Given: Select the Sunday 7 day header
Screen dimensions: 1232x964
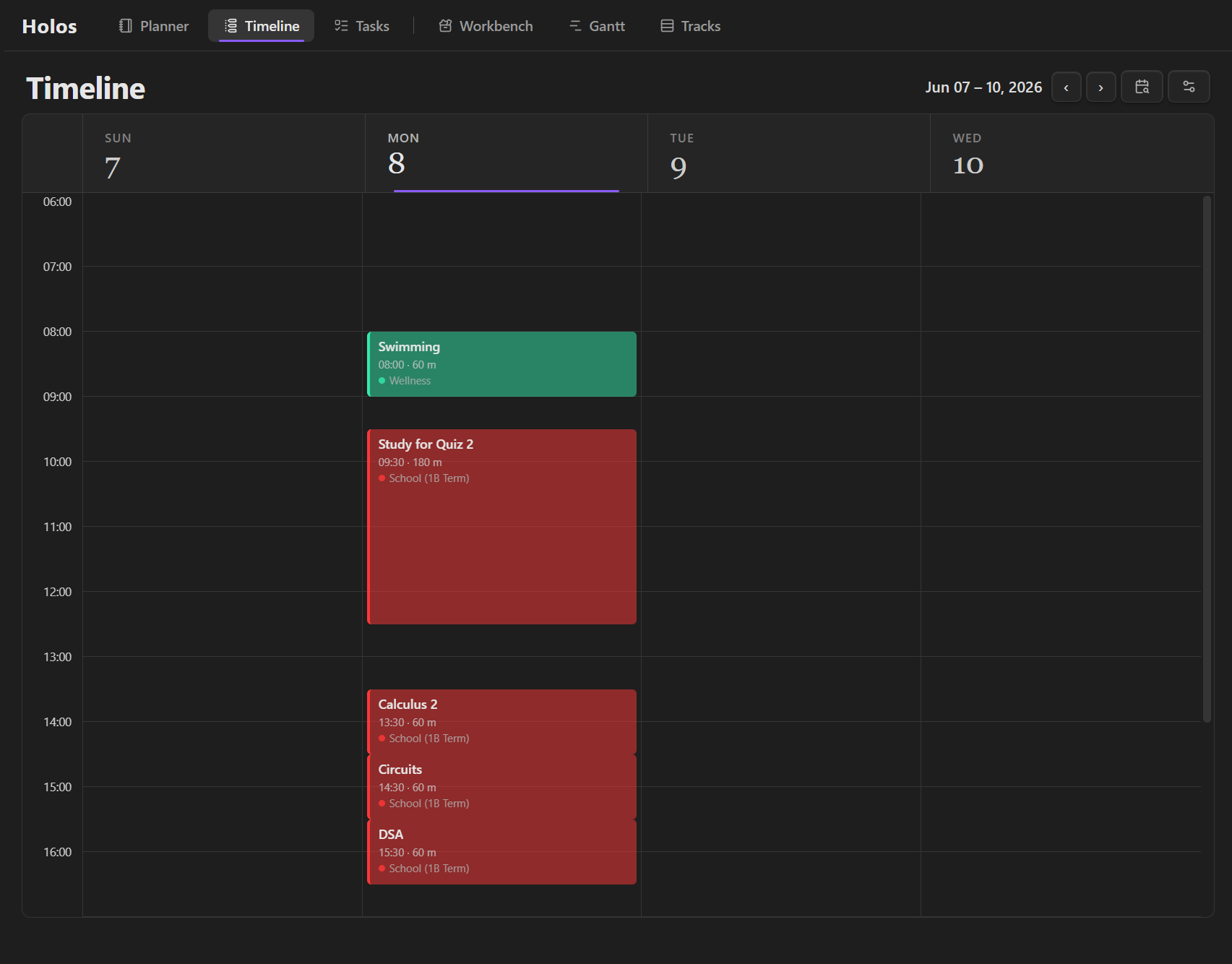Looking at the screenshot, I should [x=224, y=153].
